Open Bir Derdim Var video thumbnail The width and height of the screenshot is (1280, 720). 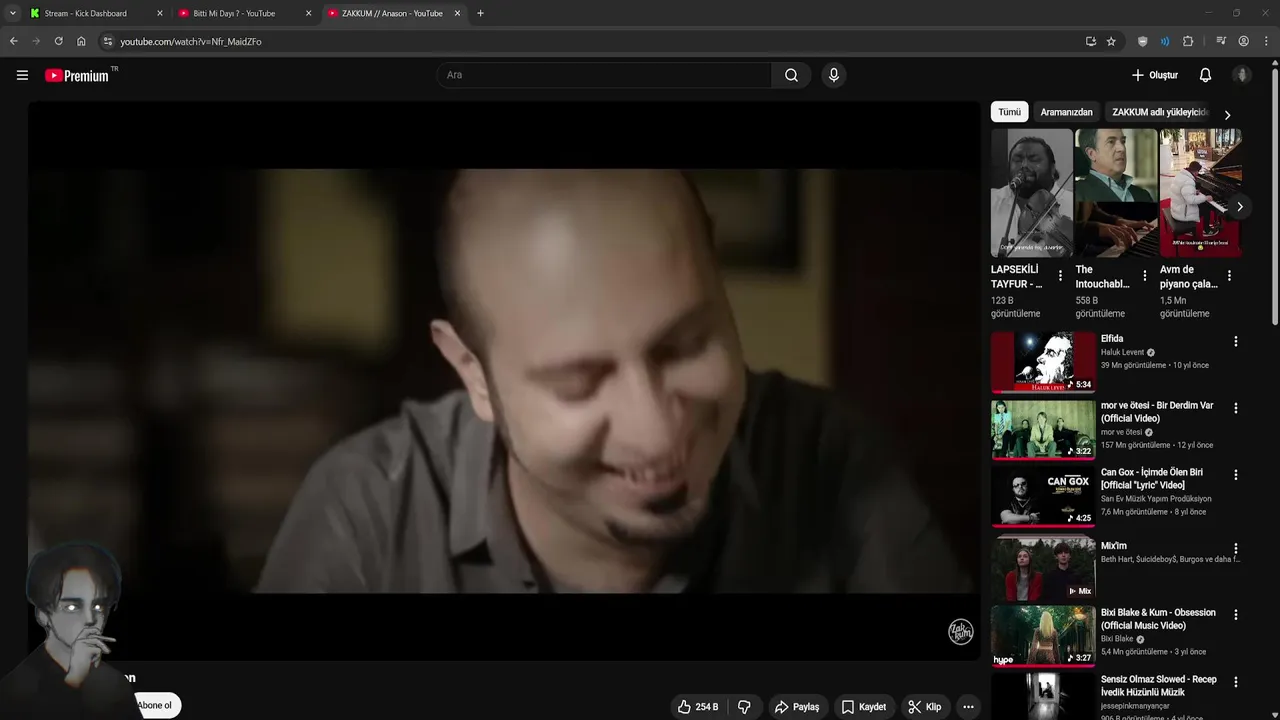point(1043,429)
